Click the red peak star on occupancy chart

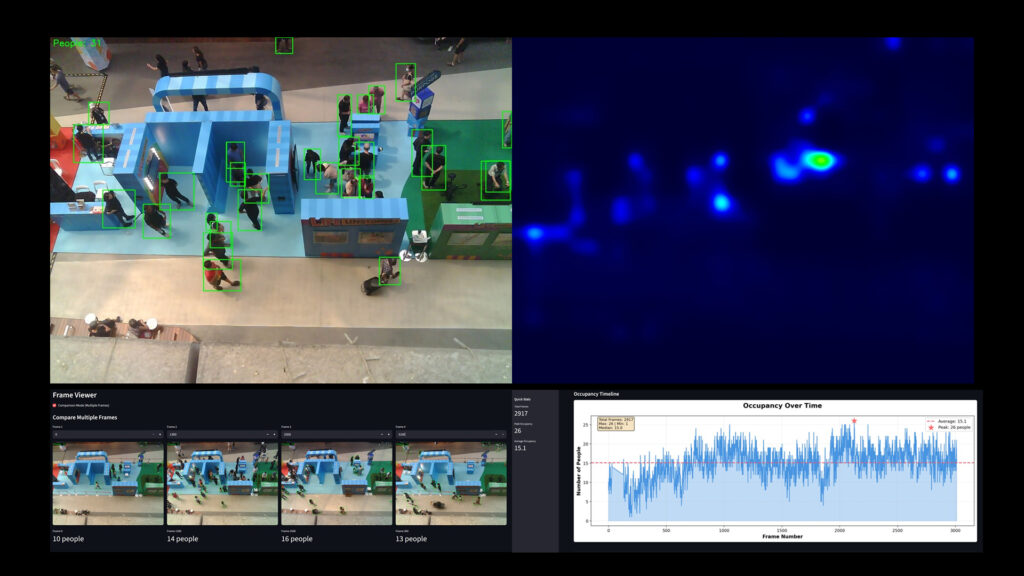click(854, 421)
